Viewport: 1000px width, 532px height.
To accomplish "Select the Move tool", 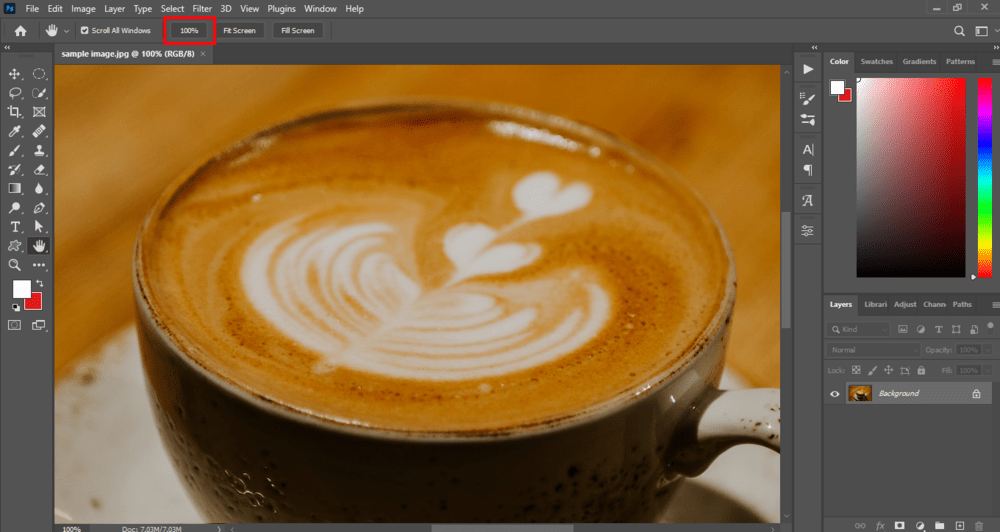I will (14, 74).
